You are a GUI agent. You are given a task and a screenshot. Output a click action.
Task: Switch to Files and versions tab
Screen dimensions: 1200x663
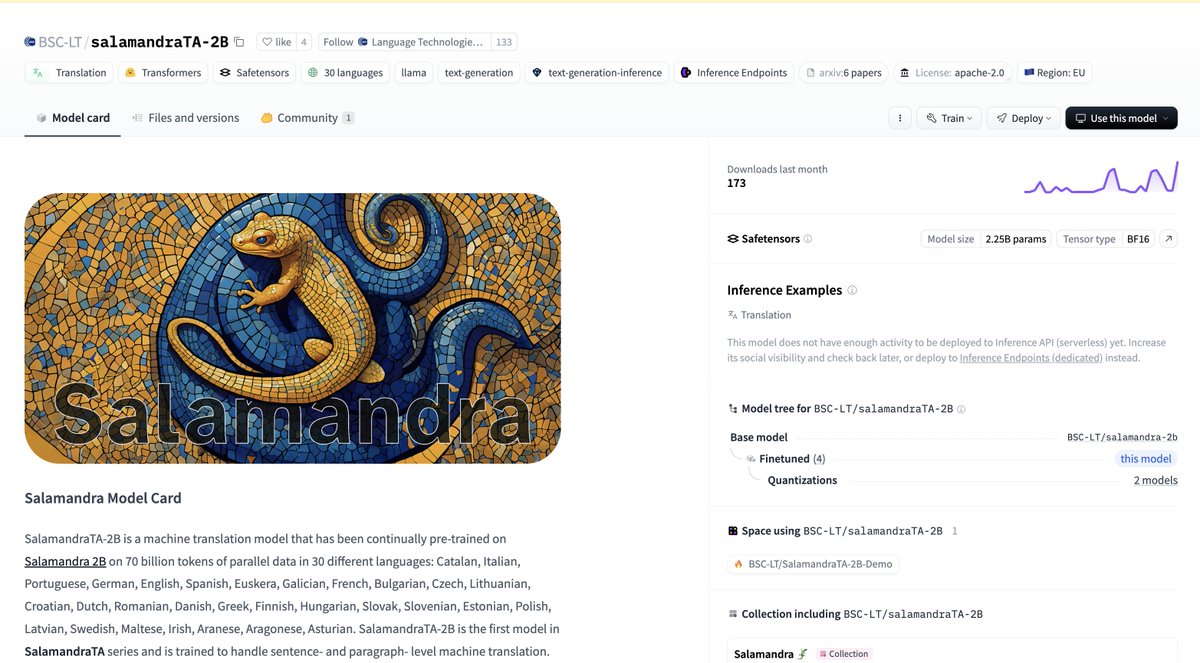coord(185,118)
